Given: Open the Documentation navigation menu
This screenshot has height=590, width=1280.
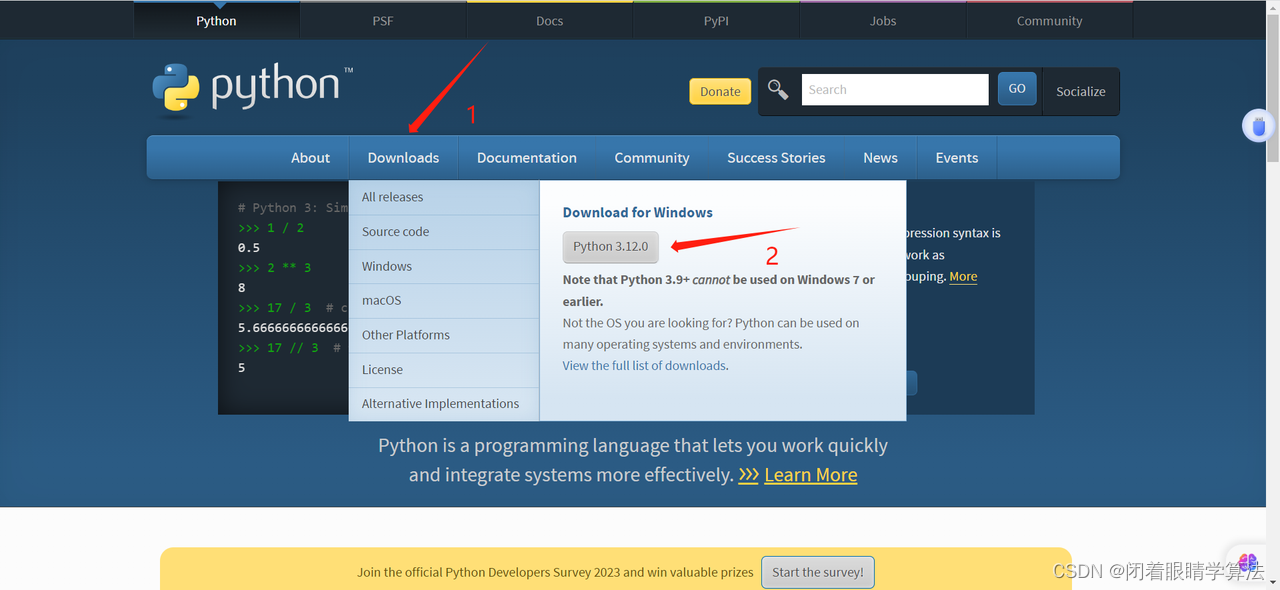Looking at the screenshot, I should click(527, 158).
